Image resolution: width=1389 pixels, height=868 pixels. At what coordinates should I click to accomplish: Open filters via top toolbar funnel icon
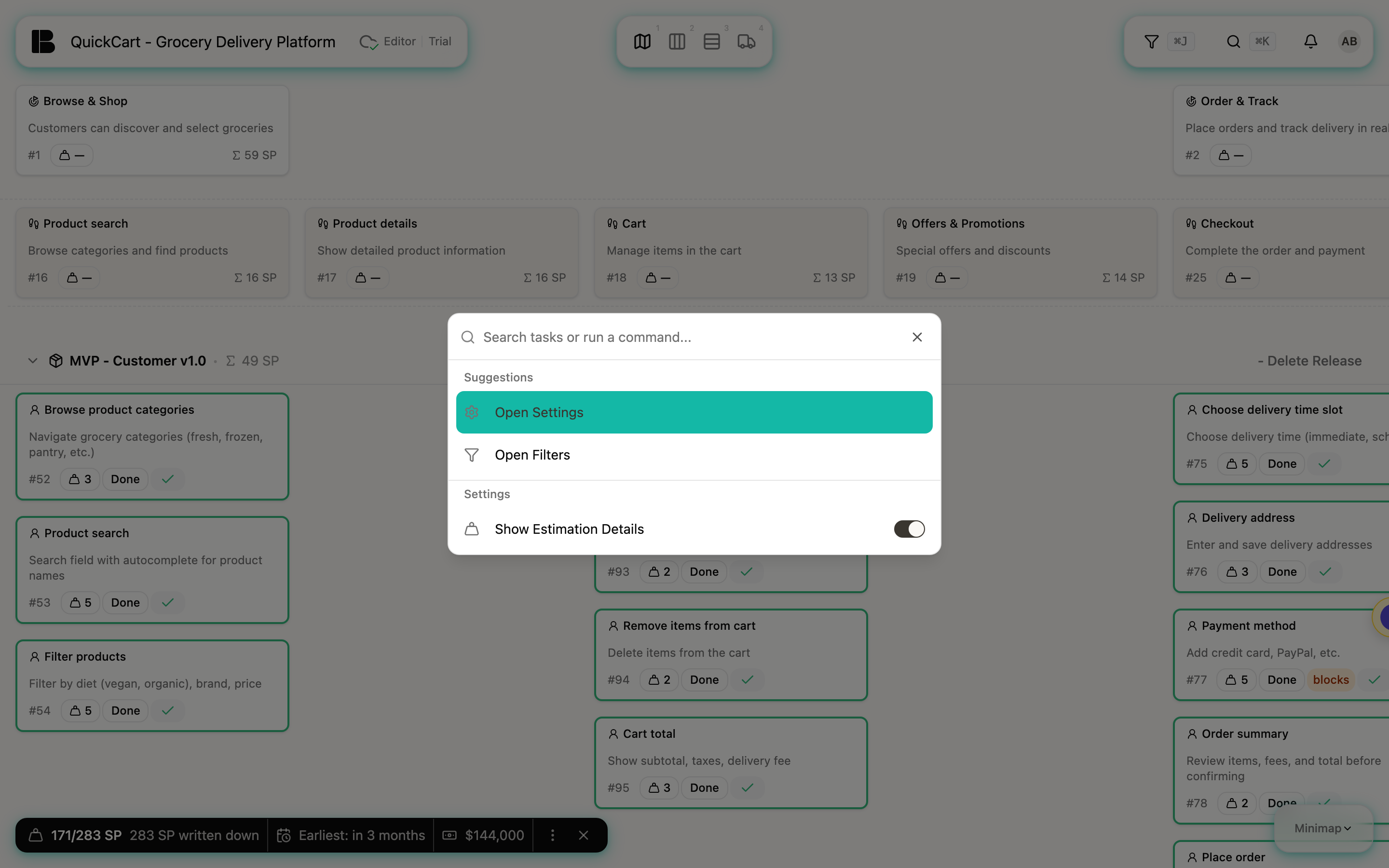click(1151, 41)
